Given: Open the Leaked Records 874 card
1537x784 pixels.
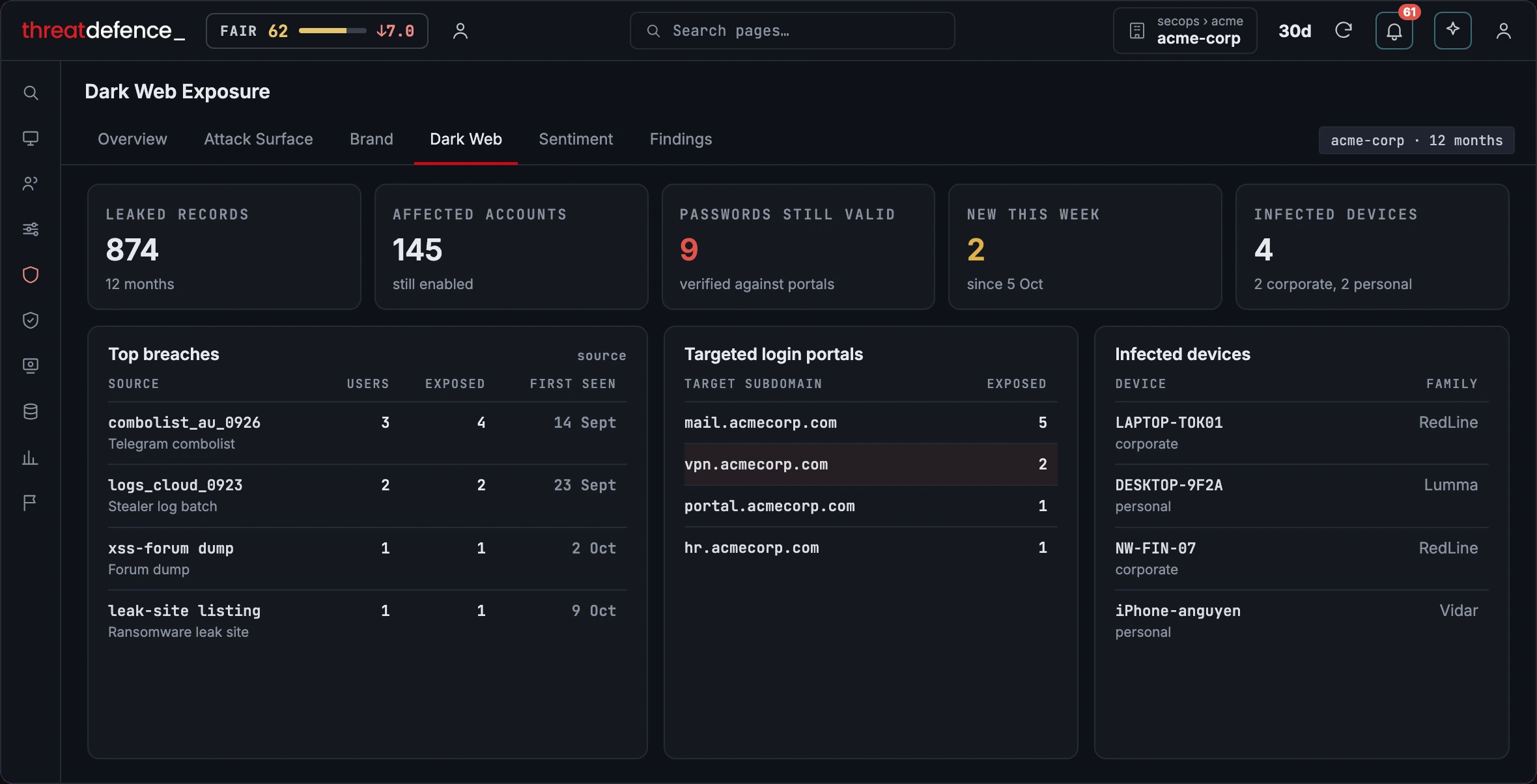Looking at the screenshot, I should pos(224,247).
